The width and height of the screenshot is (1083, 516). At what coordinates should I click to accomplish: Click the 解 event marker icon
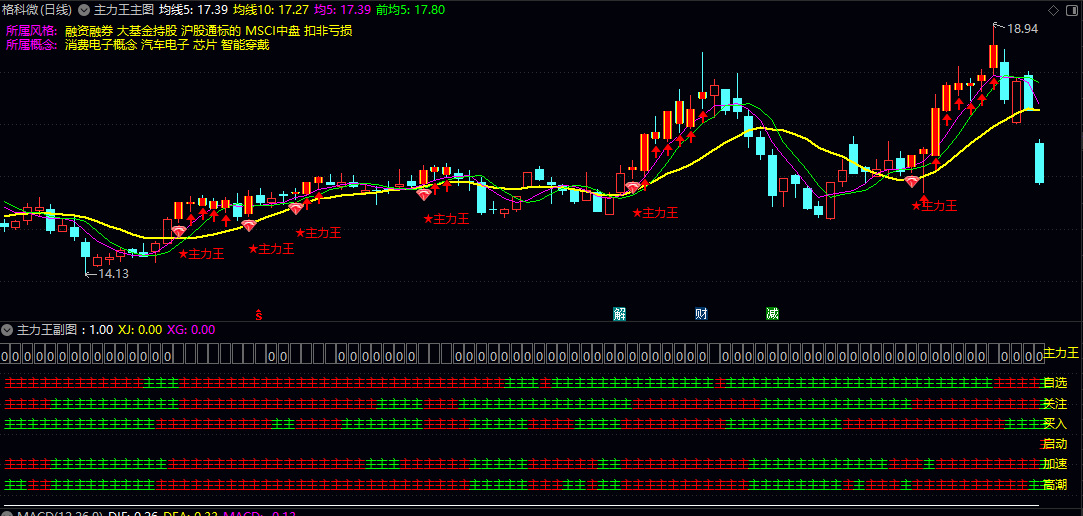620,314
